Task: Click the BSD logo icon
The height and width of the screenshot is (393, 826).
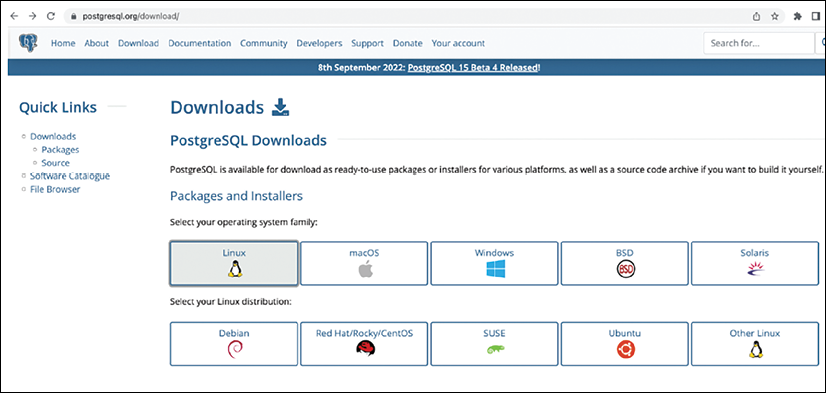Action: coord(625,270)
